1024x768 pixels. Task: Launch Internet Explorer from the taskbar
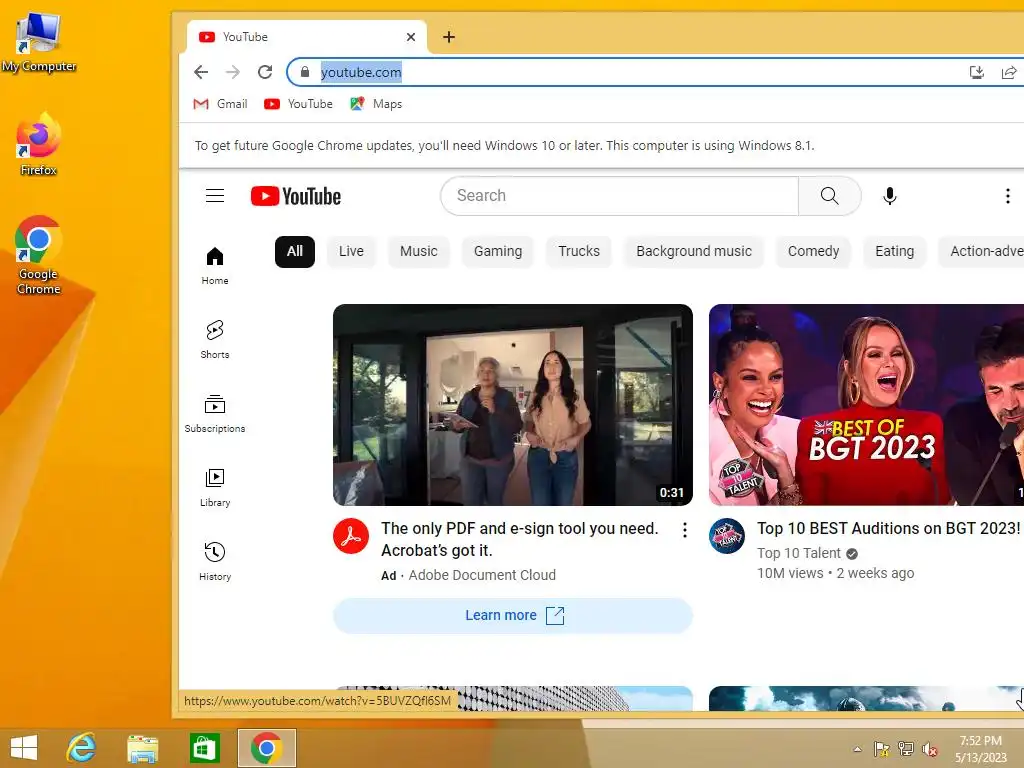click(82, 748)
